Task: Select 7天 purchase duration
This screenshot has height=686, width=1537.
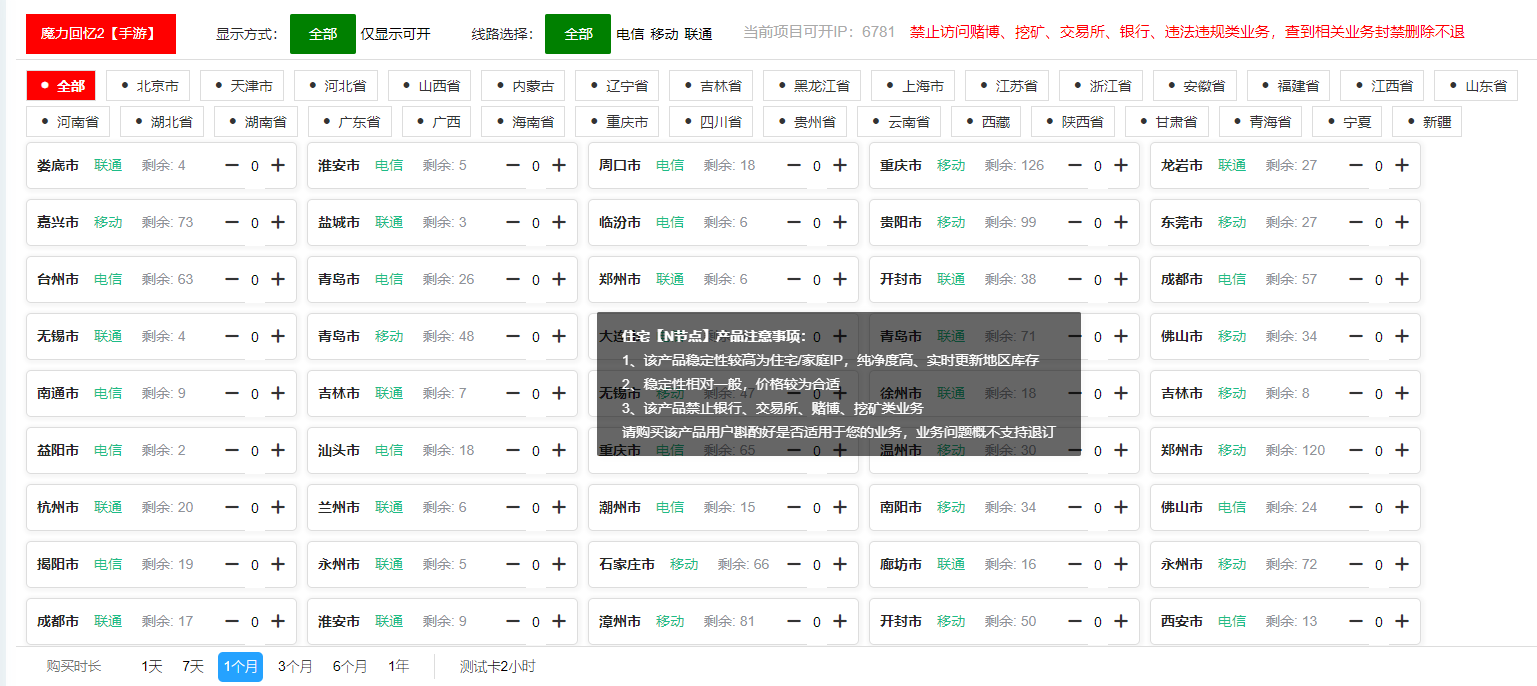Action: tap(193, 666)
